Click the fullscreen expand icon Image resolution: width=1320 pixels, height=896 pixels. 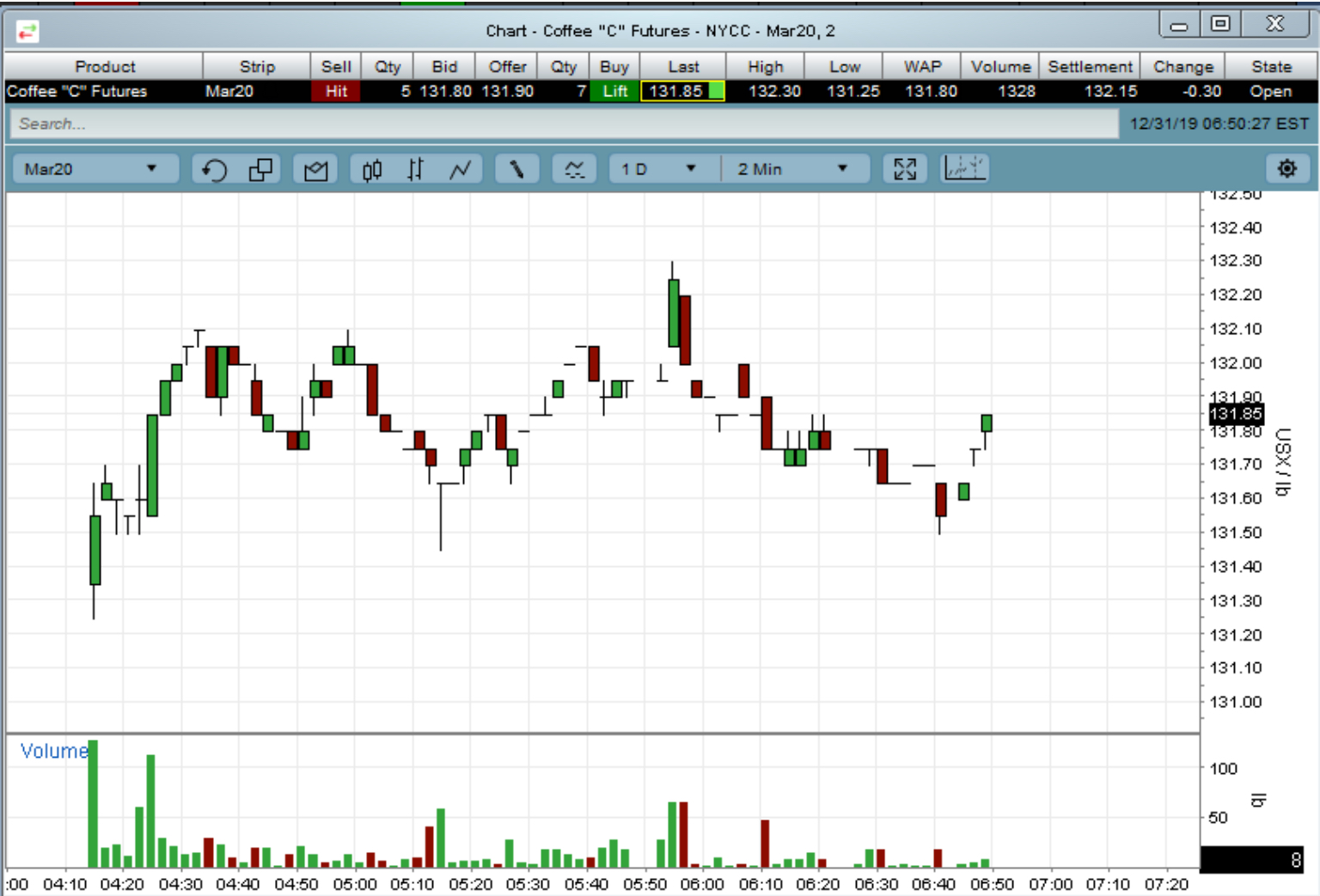[x=905, y=169]
